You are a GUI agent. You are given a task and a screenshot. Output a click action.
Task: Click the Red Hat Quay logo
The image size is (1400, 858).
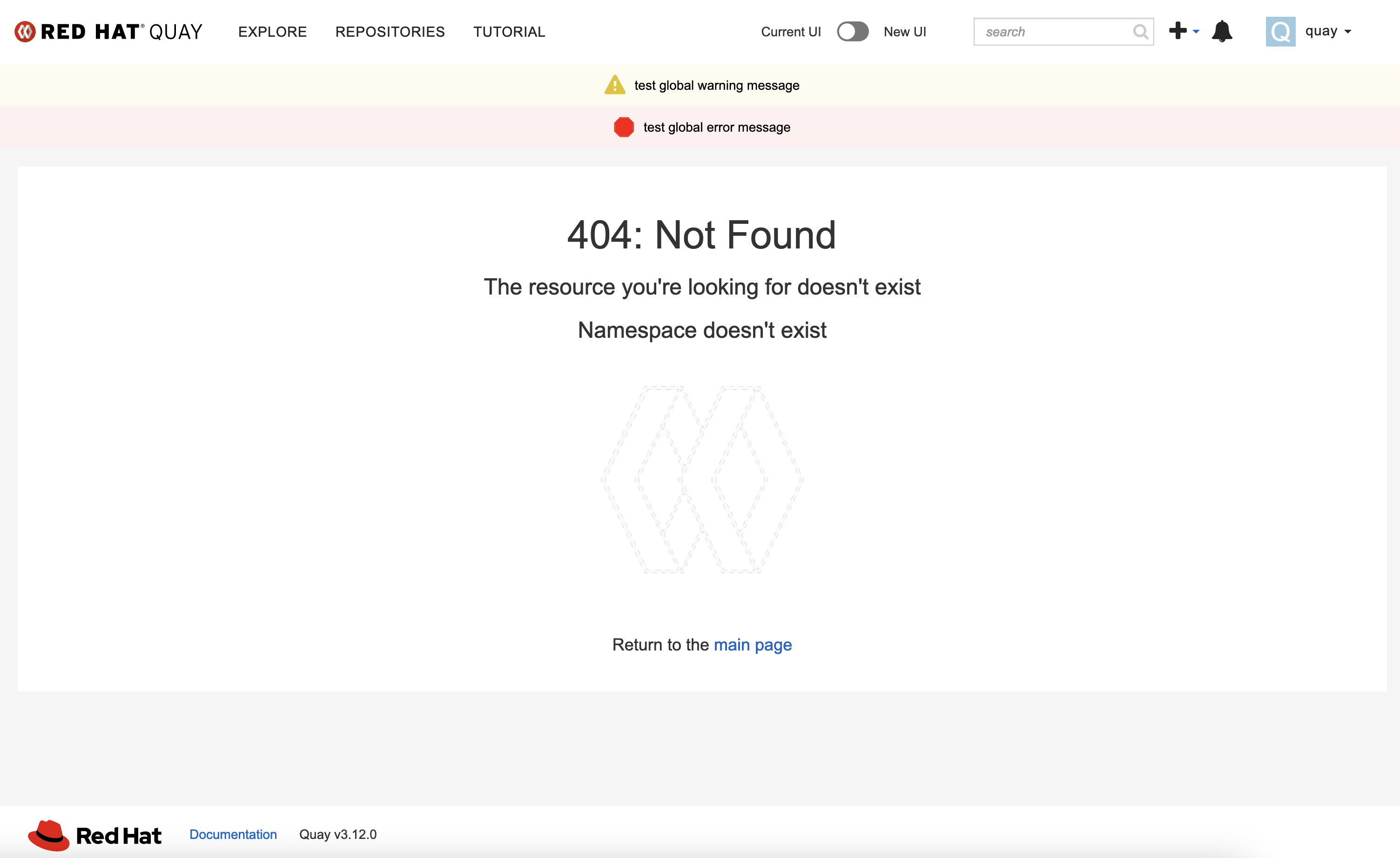point(108,32)
